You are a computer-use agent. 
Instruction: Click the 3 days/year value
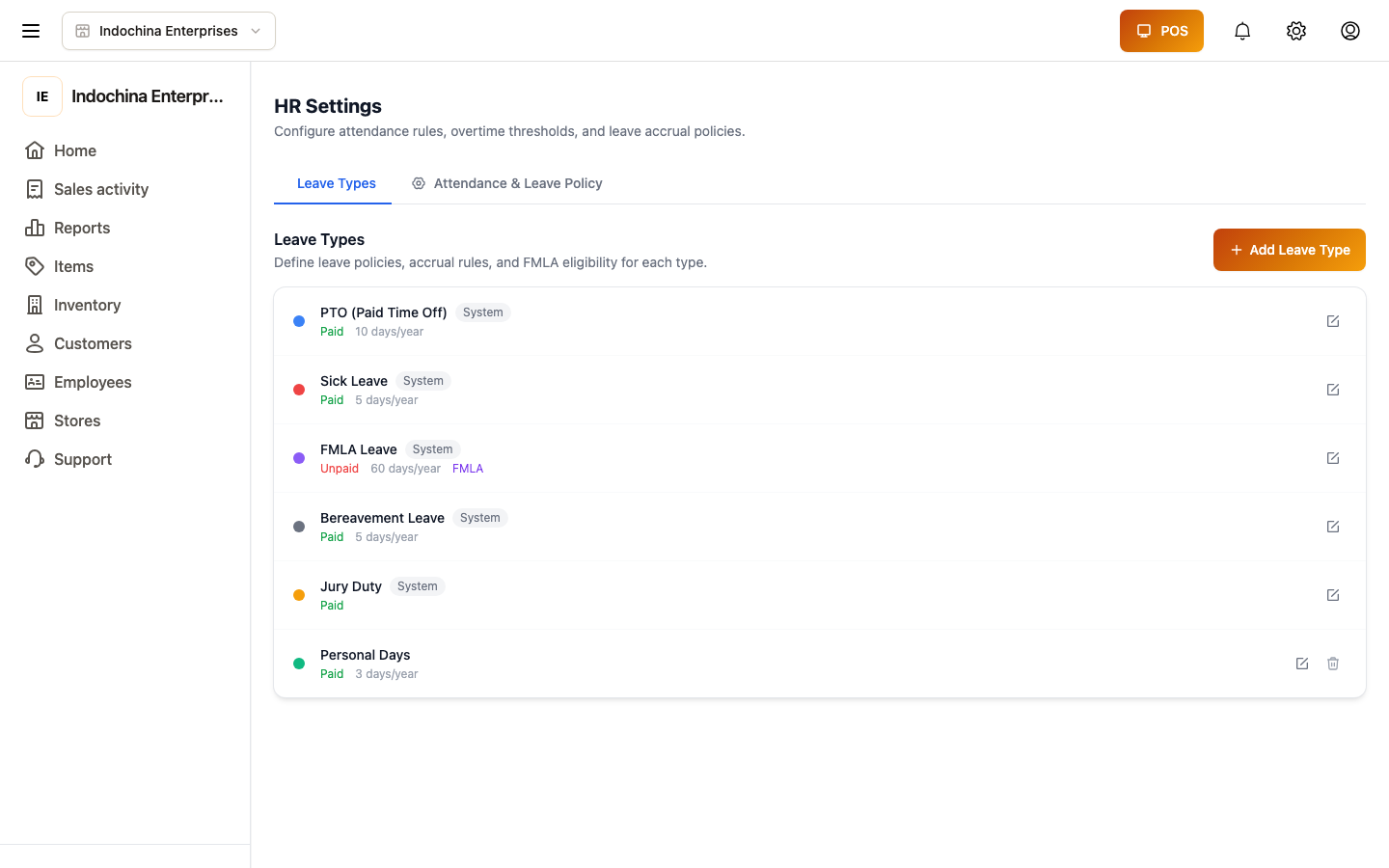tap(387, 674)
